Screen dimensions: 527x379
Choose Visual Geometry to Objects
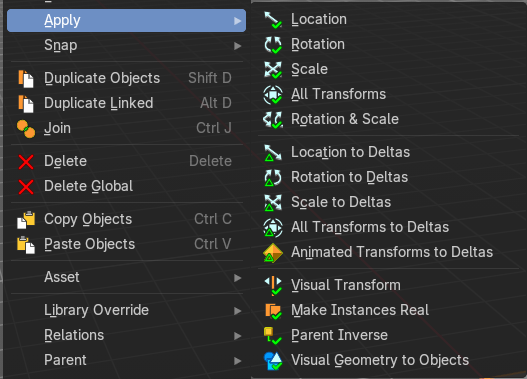[x=389, y=360]
